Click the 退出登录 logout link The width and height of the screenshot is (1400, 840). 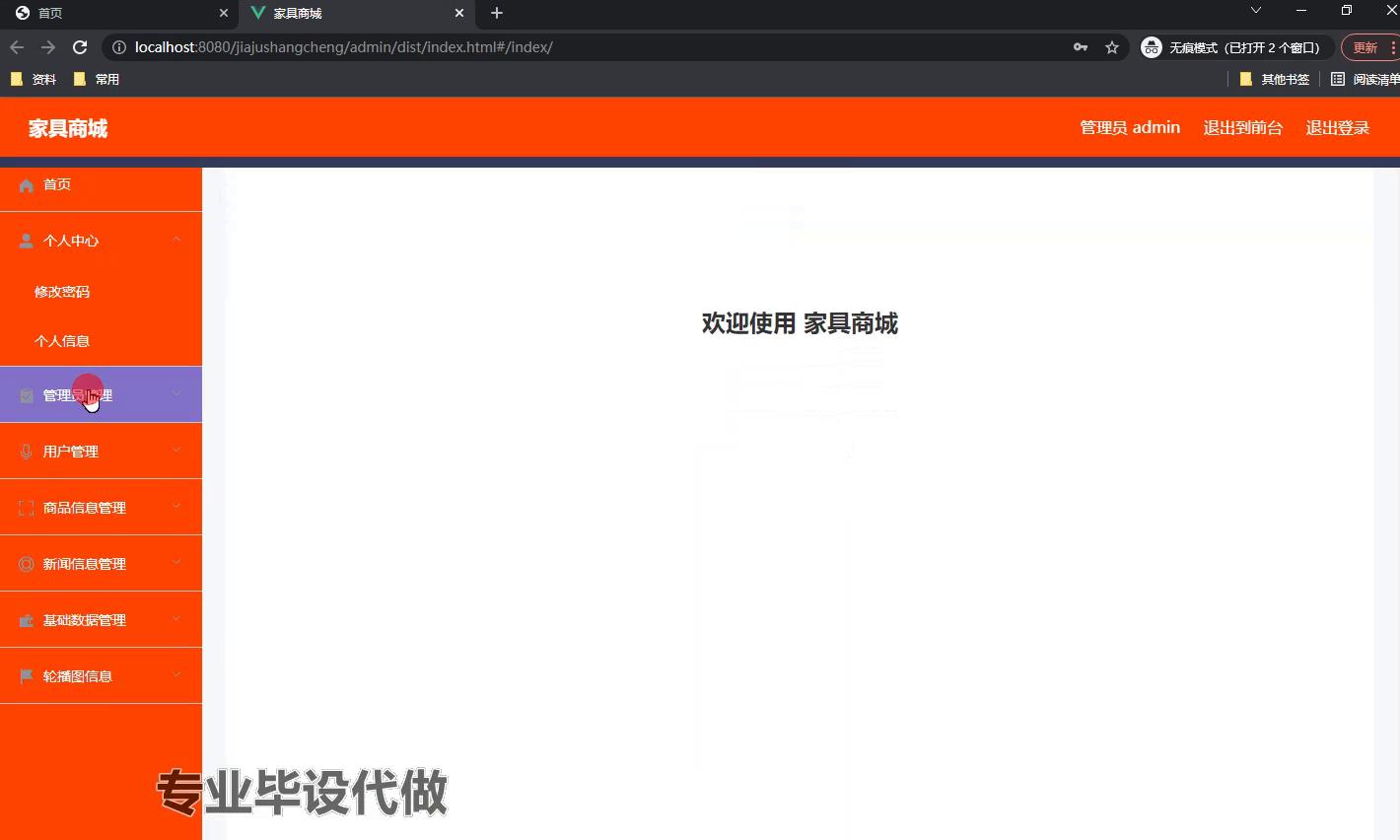1337,127
